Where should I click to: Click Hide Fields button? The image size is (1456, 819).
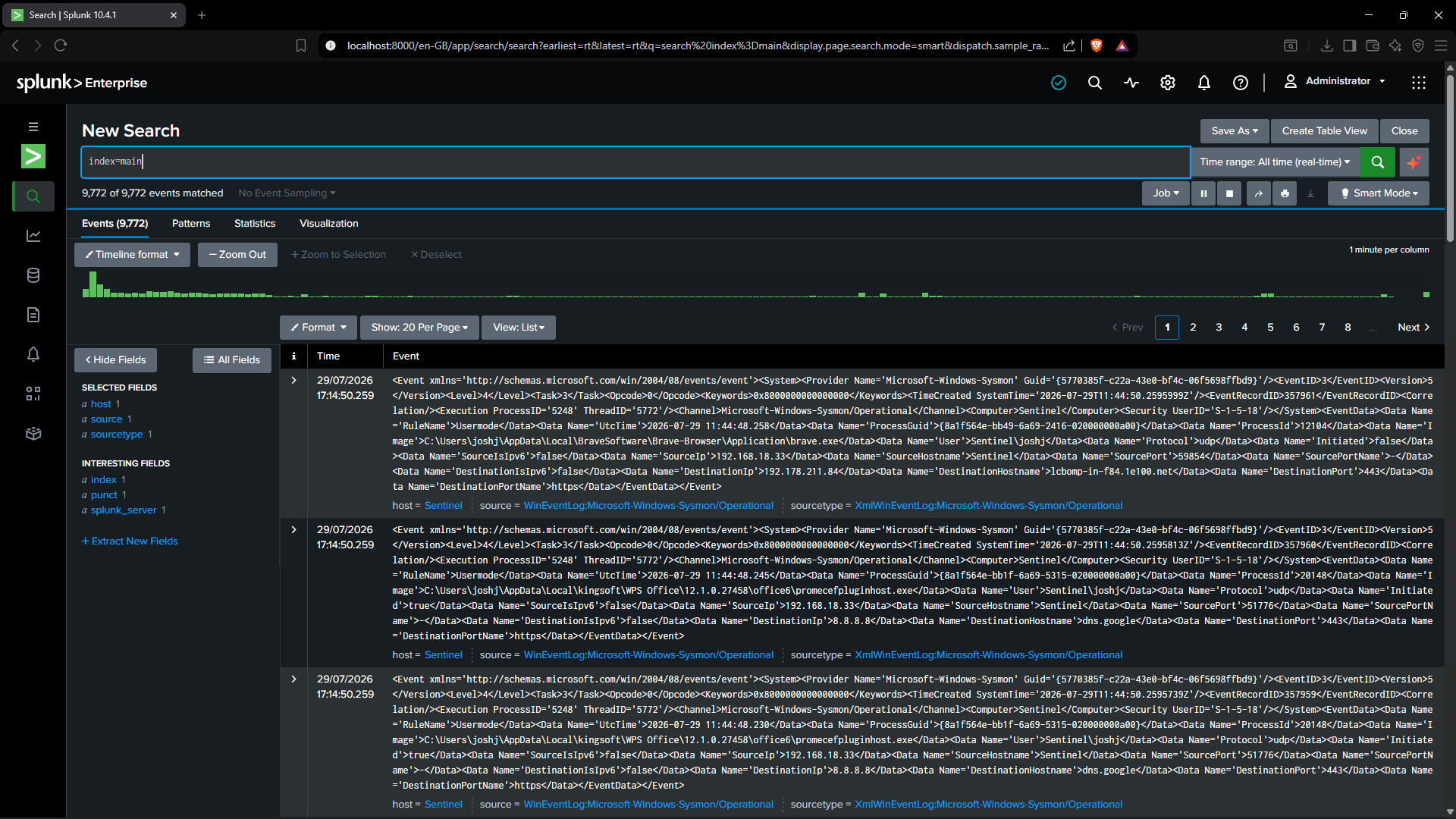click(115, 360)
